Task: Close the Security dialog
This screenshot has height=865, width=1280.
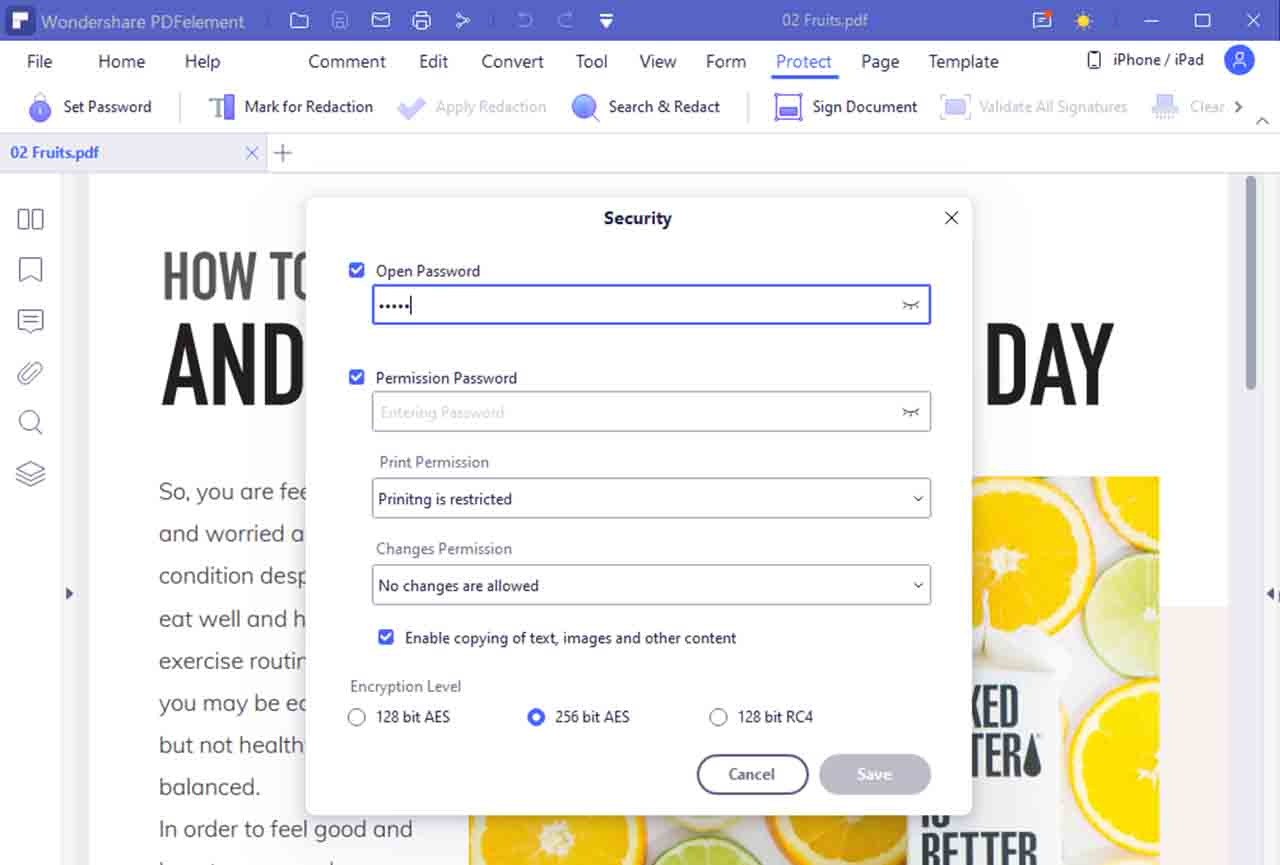Action: (x=951, y=218)
